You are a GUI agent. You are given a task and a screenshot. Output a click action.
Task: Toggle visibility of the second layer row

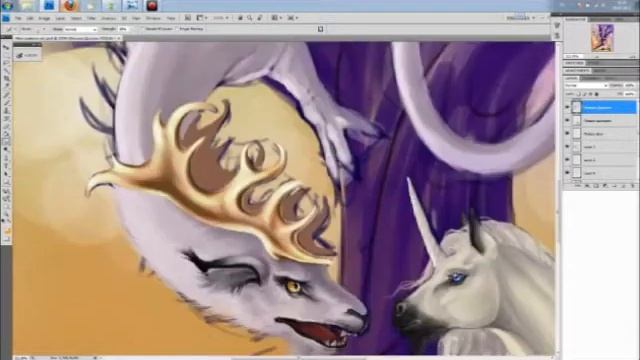[x=567, y=120]
